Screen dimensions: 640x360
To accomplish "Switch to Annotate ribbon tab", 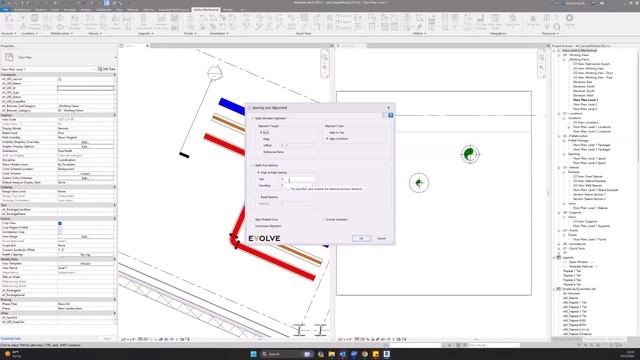I will (x=69, y=9).
